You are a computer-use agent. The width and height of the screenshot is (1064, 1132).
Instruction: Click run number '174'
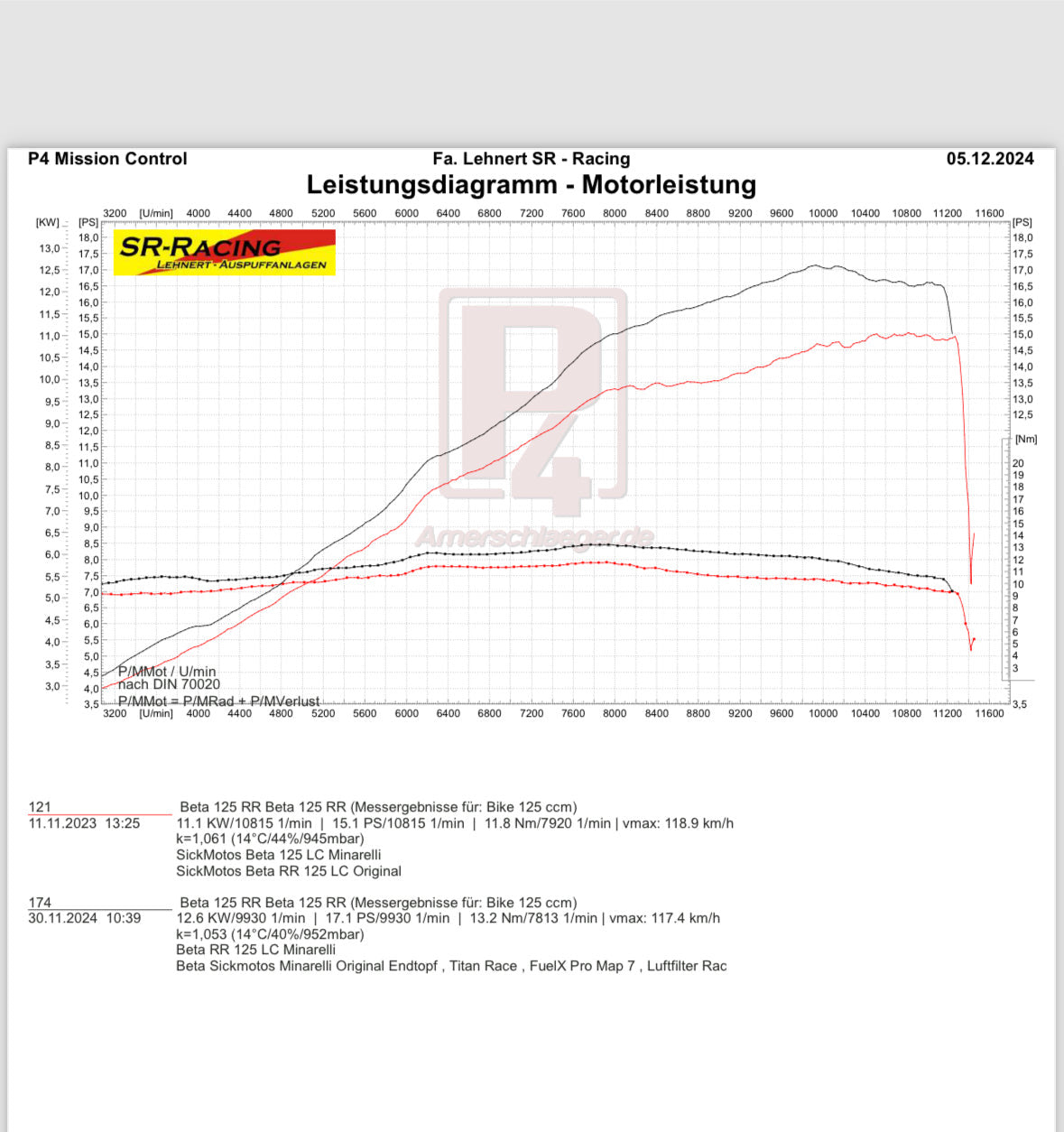point(40,902)
